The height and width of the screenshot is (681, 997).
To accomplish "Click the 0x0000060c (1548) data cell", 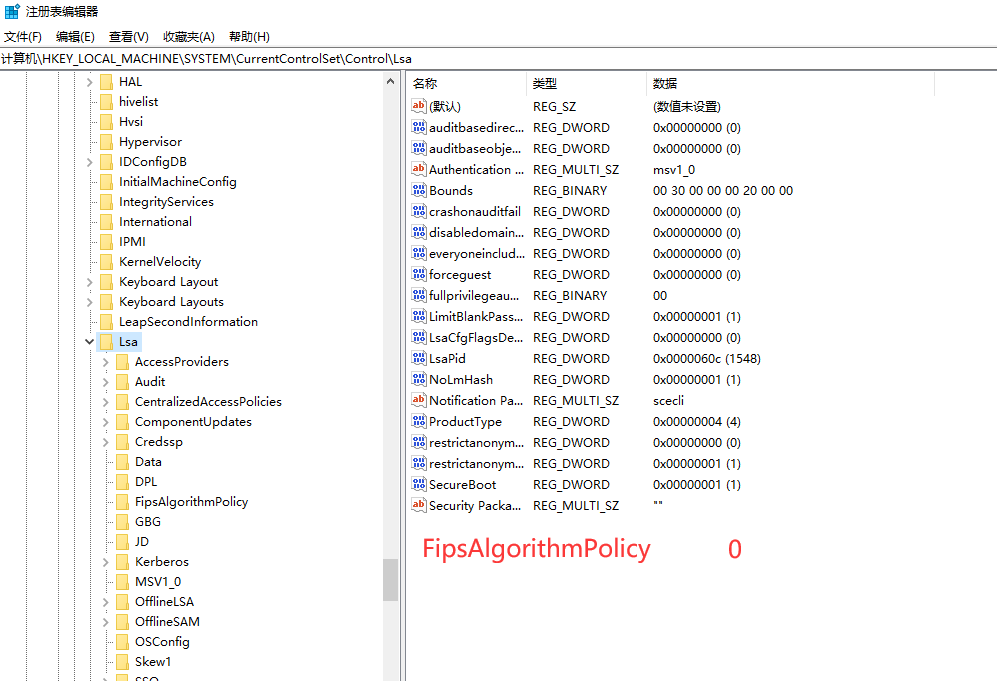I will pos(706,358).
